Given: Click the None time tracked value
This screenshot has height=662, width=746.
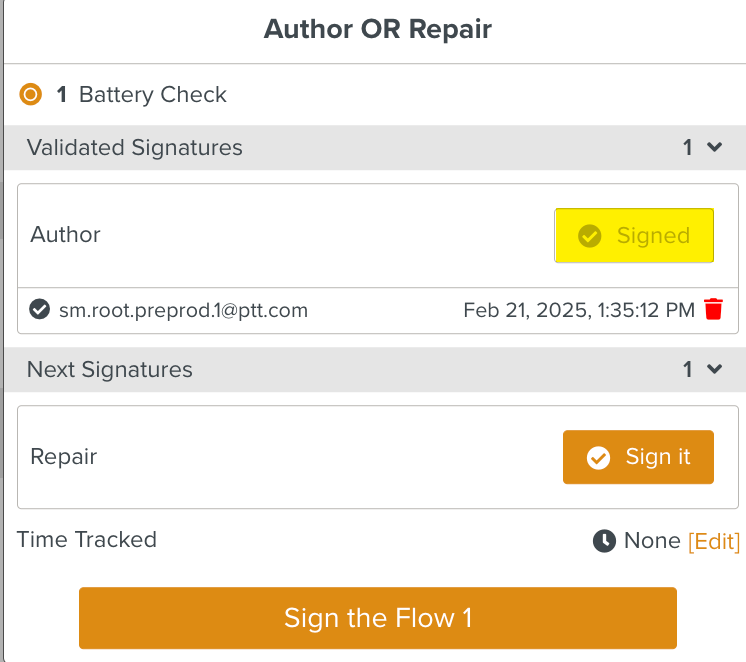Looking at the screenshot, I should 652,541.
